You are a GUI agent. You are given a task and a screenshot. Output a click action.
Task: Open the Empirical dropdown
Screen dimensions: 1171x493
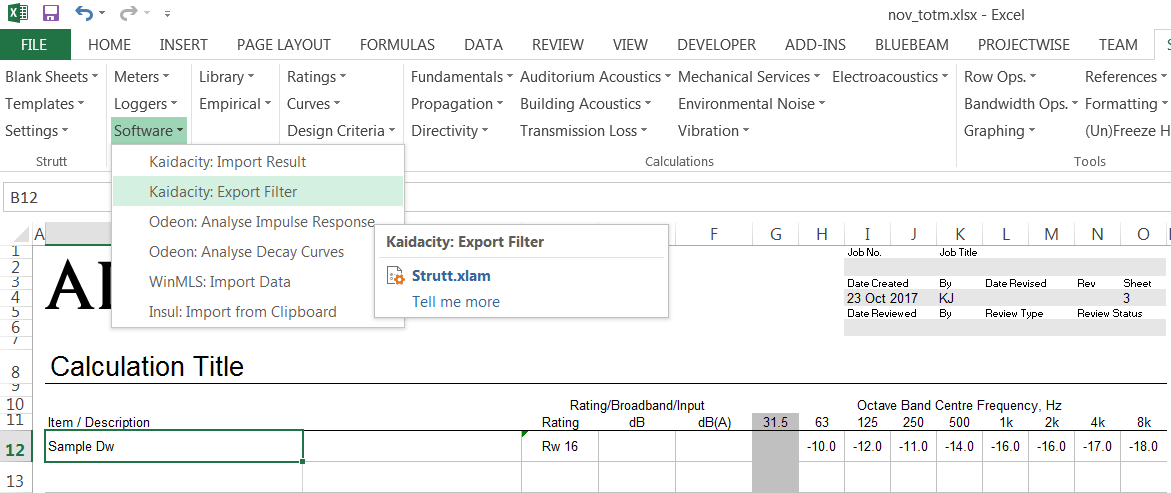235,104
